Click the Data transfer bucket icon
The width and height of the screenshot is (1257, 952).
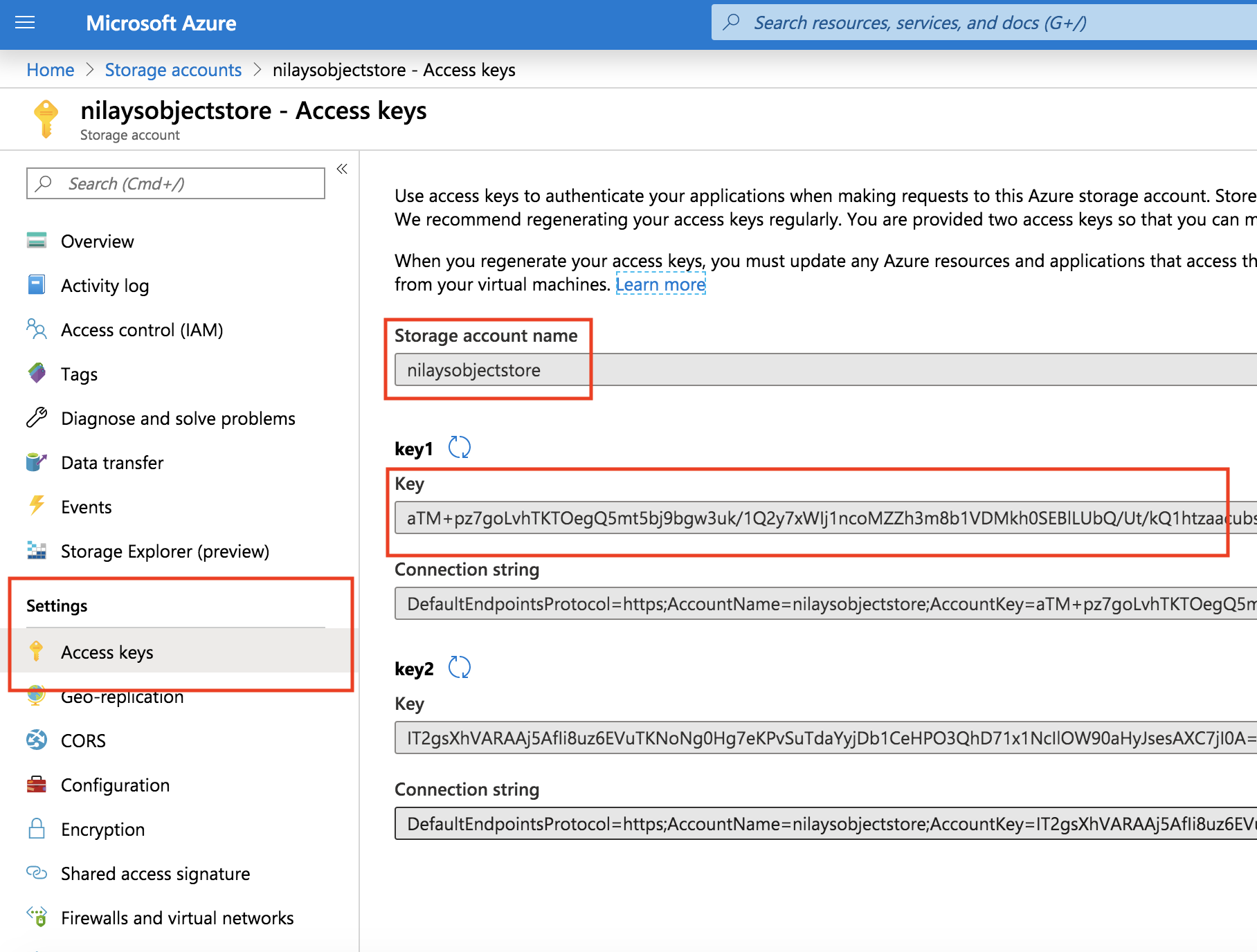point(37,462)
